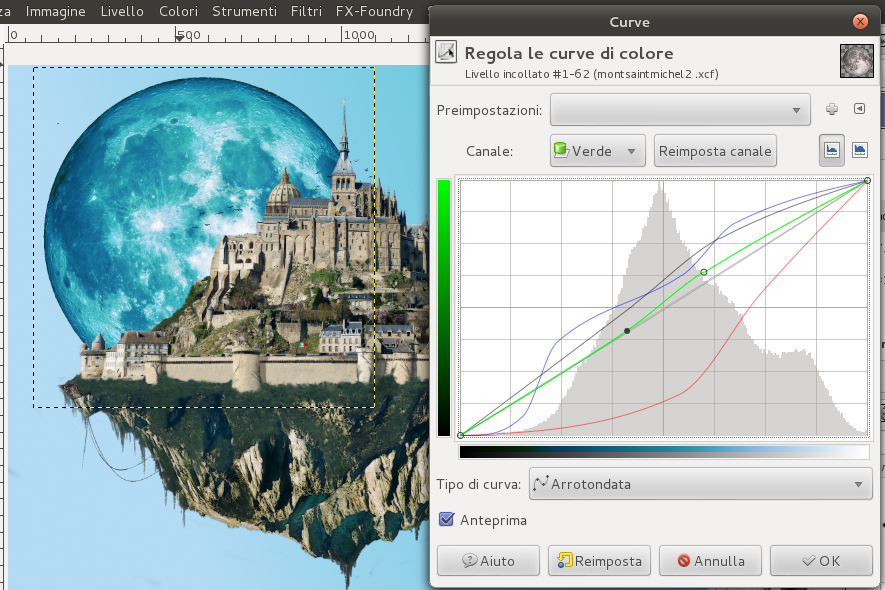Open the Strumenti menu
This screenshot has width=885, height=590.
[244, 11]
